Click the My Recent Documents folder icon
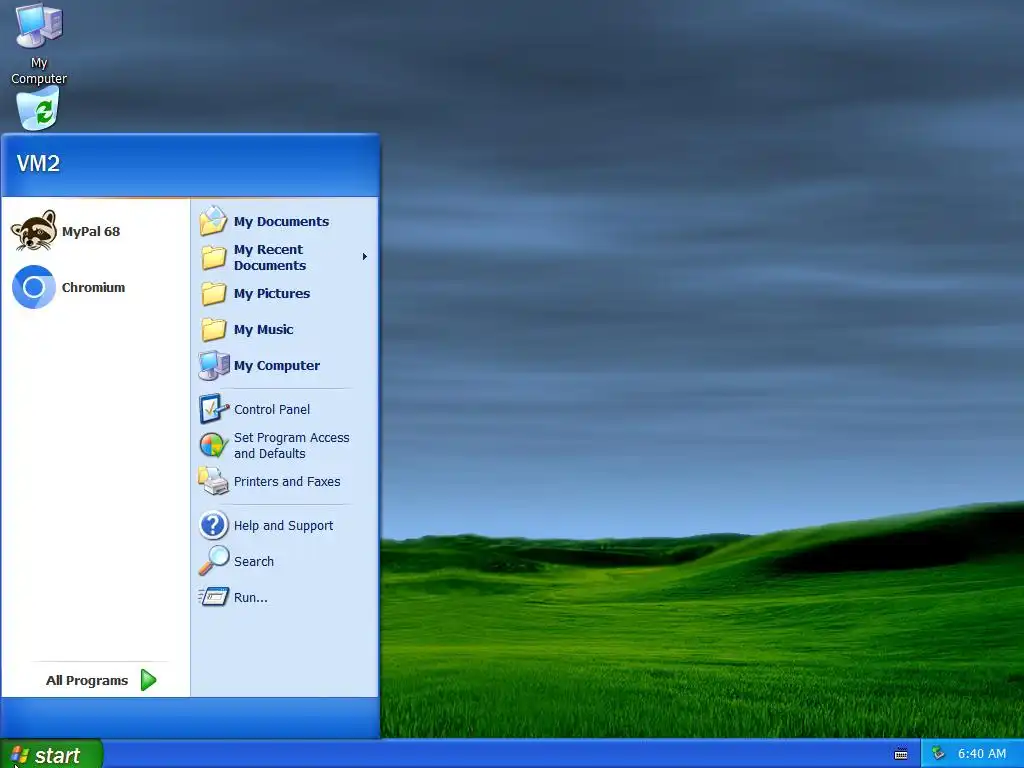 [213, 257]
